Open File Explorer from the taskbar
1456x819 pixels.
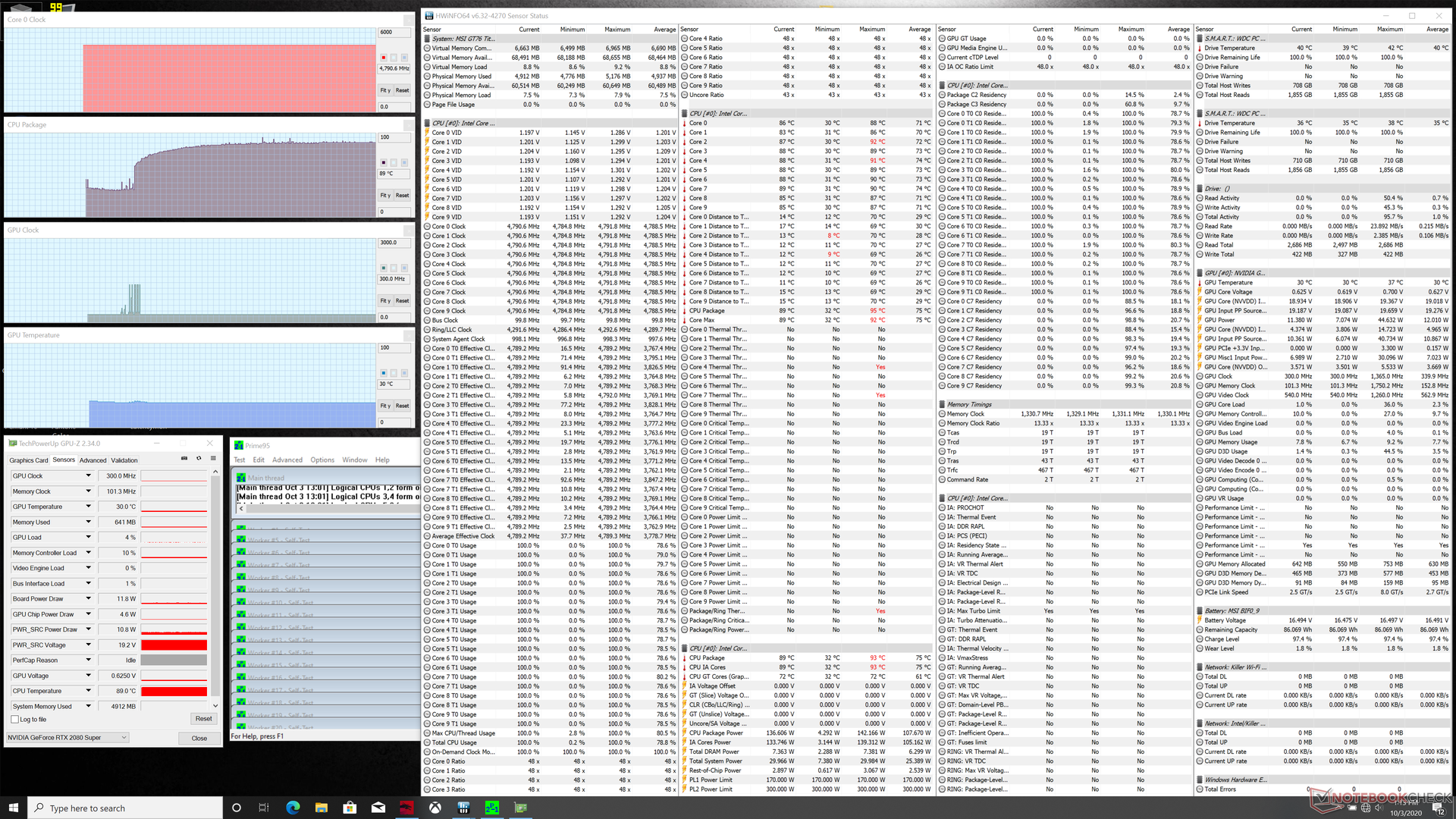click(322, 808)
